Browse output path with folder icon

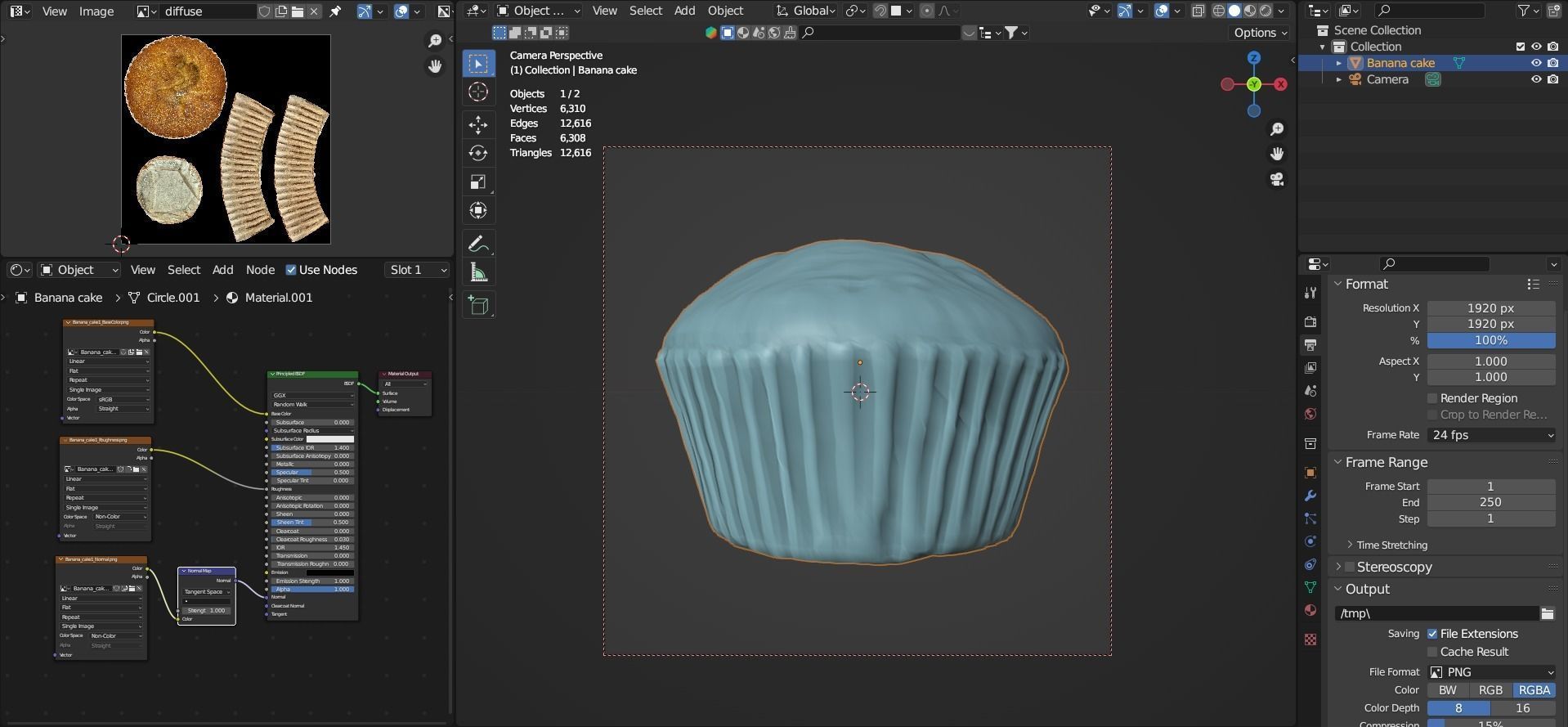[1547, 613]
